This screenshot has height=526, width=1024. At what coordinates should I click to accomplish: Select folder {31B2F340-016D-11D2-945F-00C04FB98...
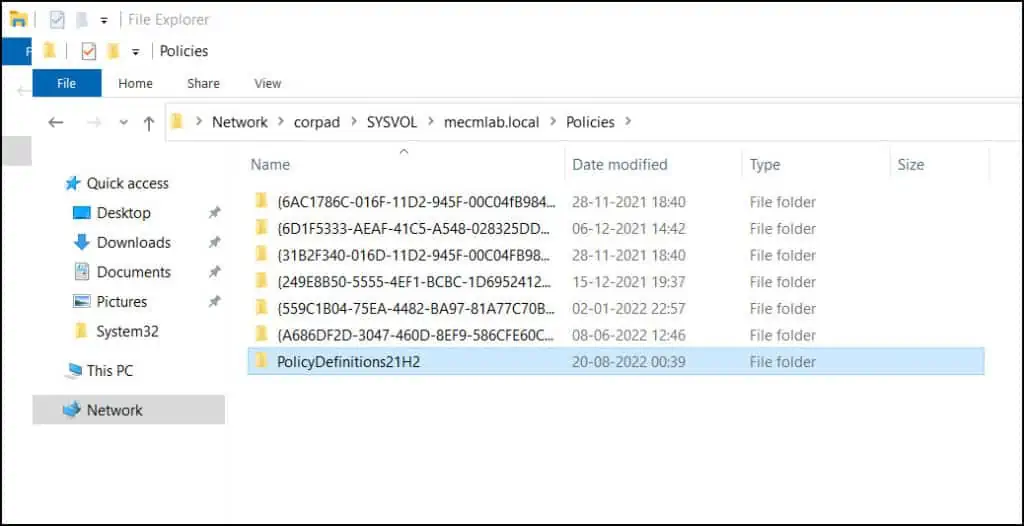coord(416,255)
